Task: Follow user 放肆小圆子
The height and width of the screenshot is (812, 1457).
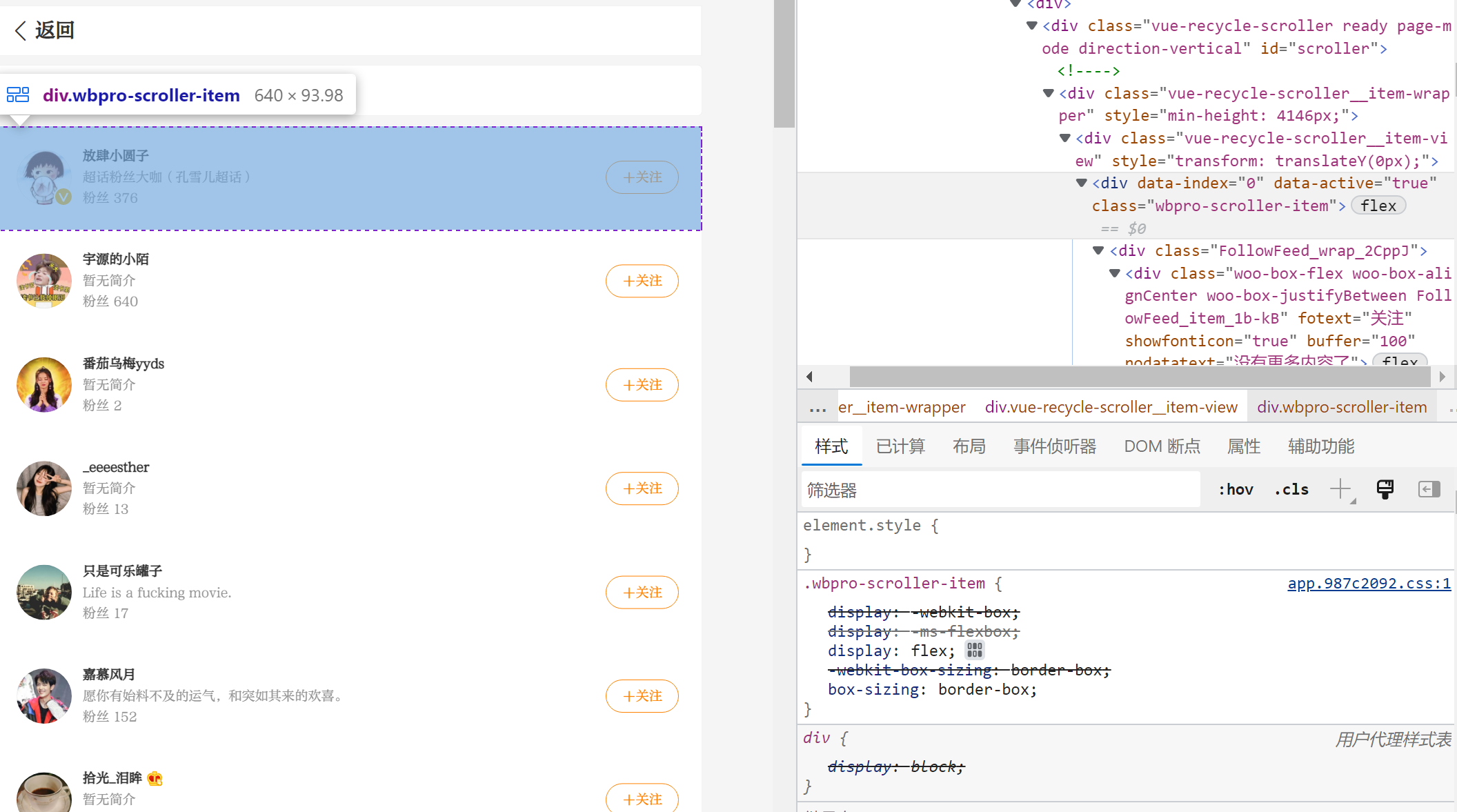Action: tap(642, 177)
